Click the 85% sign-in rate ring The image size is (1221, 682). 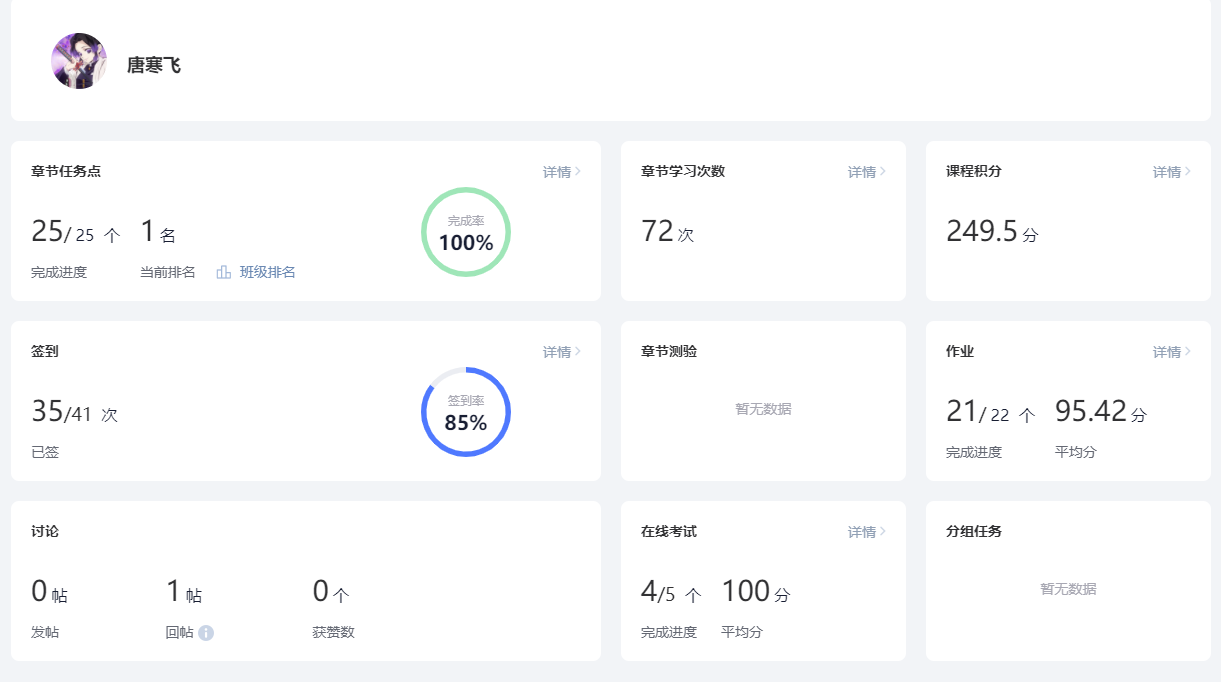click(466, 412)
